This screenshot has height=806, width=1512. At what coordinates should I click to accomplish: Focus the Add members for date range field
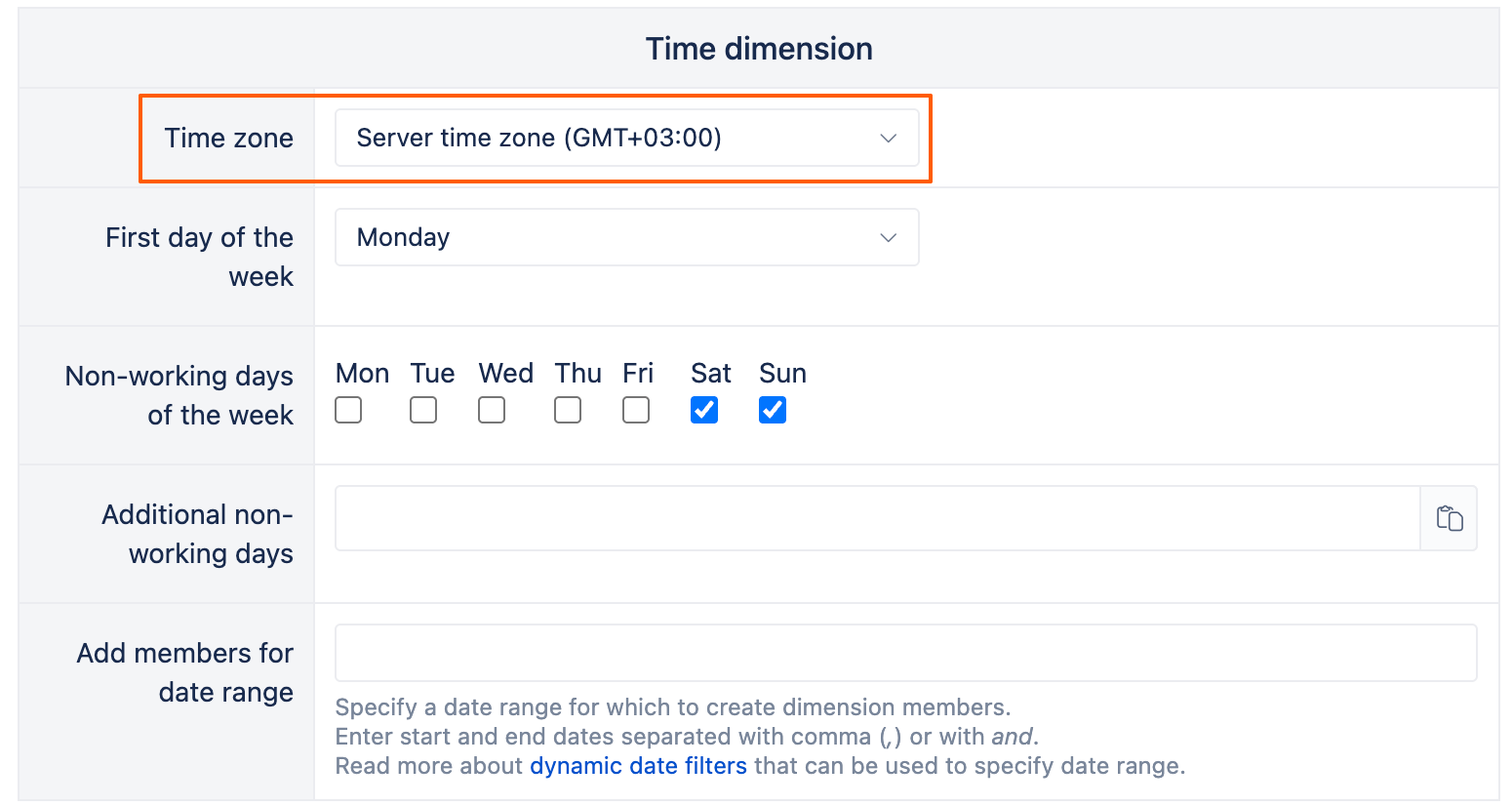coord(905,653)
